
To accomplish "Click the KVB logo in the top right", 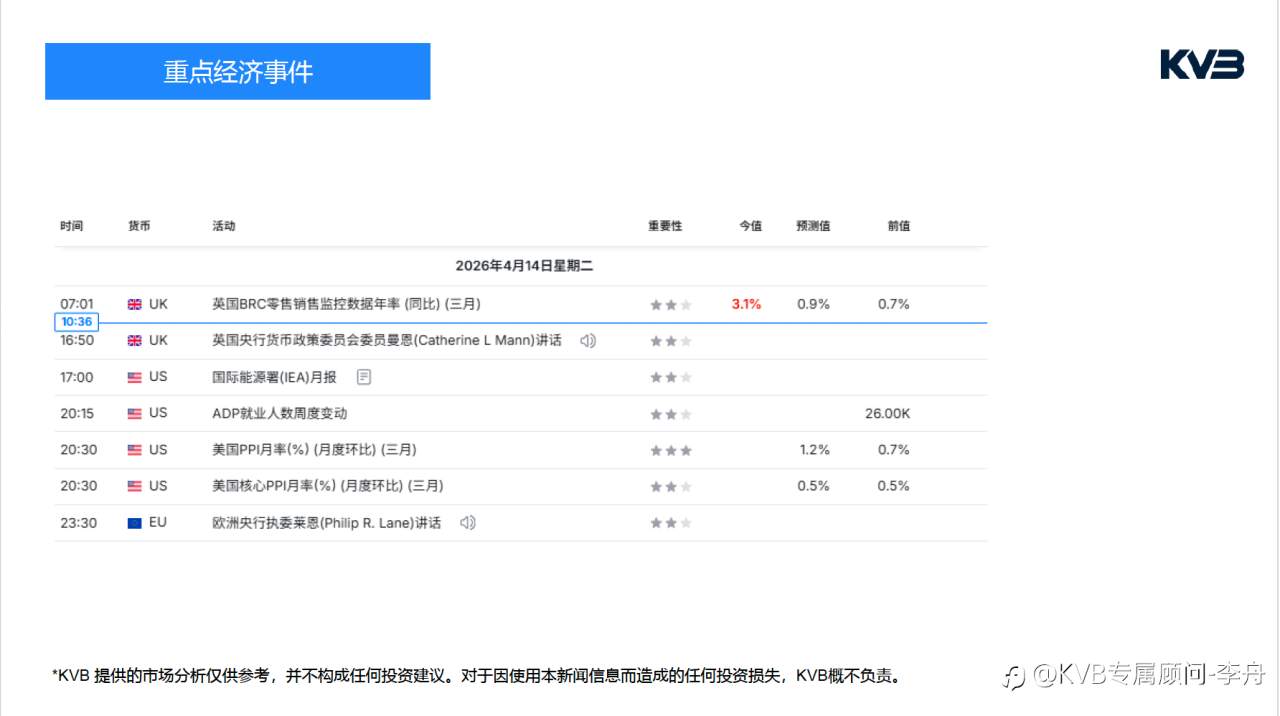I will 1201,64.
